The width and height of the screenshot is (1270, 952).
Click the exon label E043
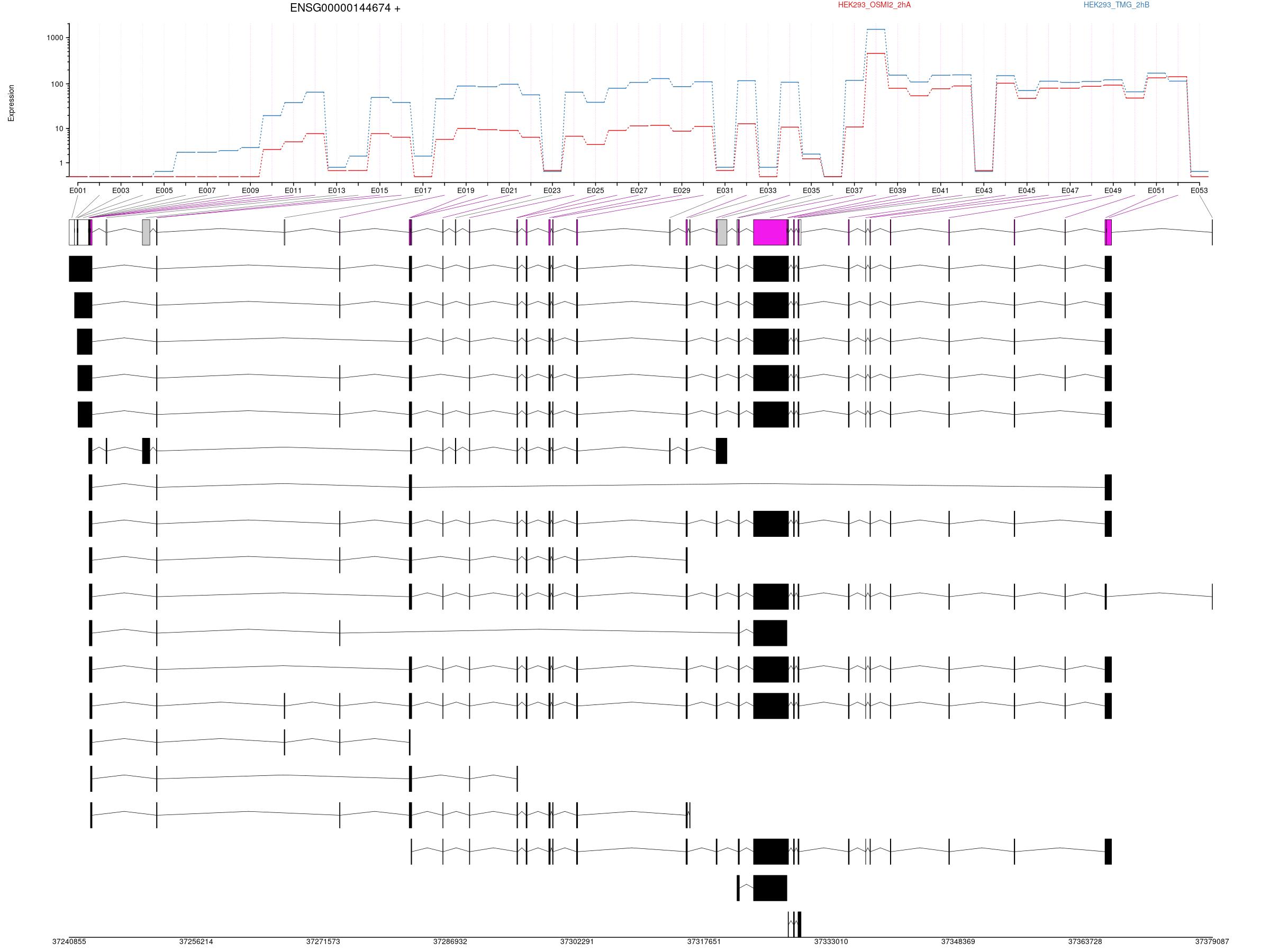pos(984,190)
